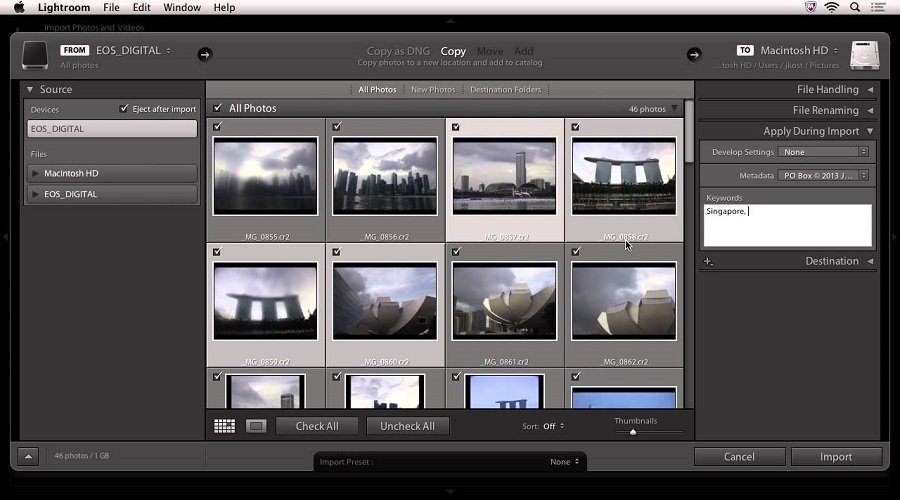Select the _MG_0861.cr2 lotus building thumbnail

tap(505, 301)
